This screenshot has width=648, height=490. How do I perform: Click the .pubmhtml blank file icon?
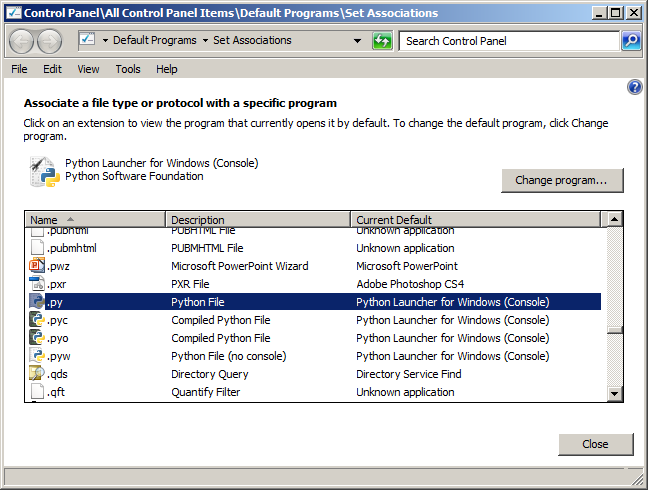(37, 247)
